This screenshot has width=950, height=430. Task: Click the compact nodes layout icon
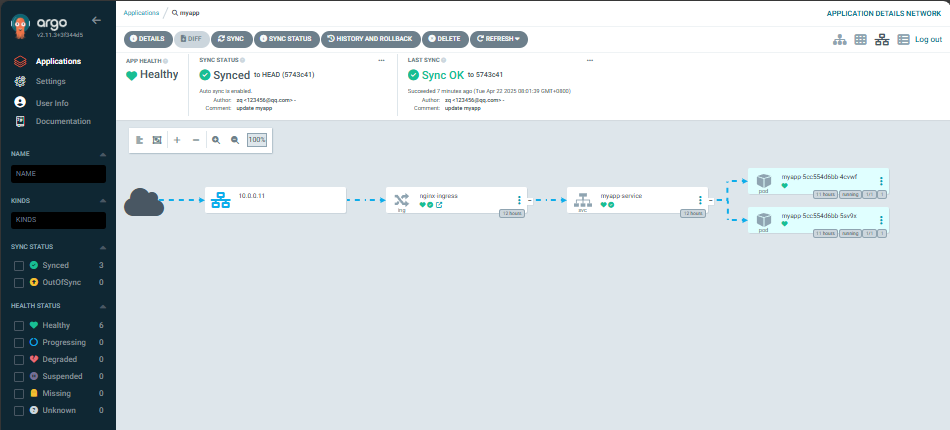139,140
